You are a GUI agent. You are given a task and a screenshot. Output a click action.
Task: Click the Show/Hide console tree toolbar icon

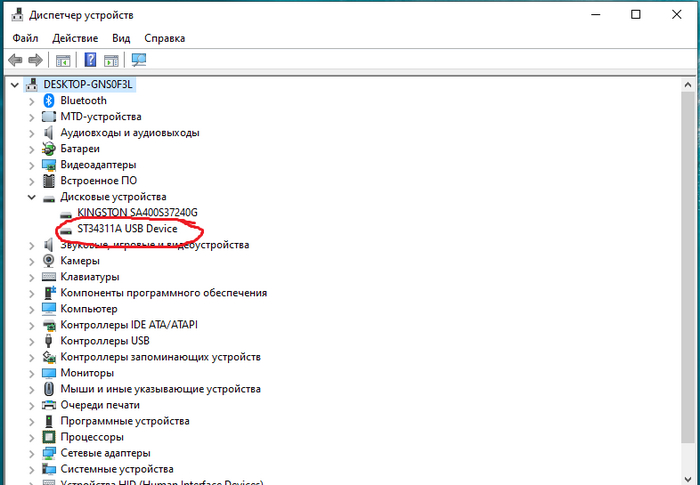coord(63,60)
